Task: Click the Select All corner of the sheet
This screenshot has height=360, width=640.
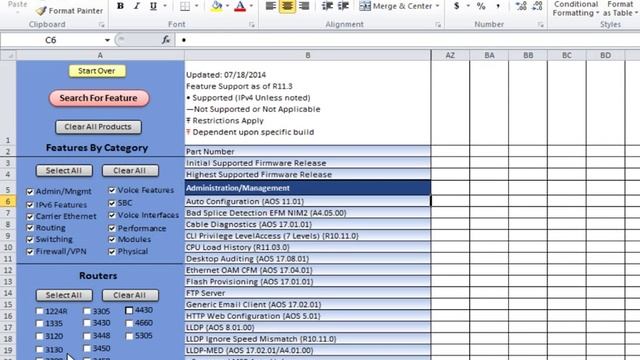Action: (x=8, y=55)
